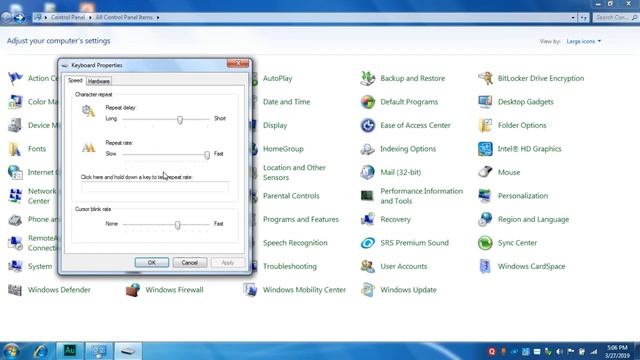This screenshot has width=640, height=360.
Task: Open the Windows Mobility Center icon
Action: (250, 290)
